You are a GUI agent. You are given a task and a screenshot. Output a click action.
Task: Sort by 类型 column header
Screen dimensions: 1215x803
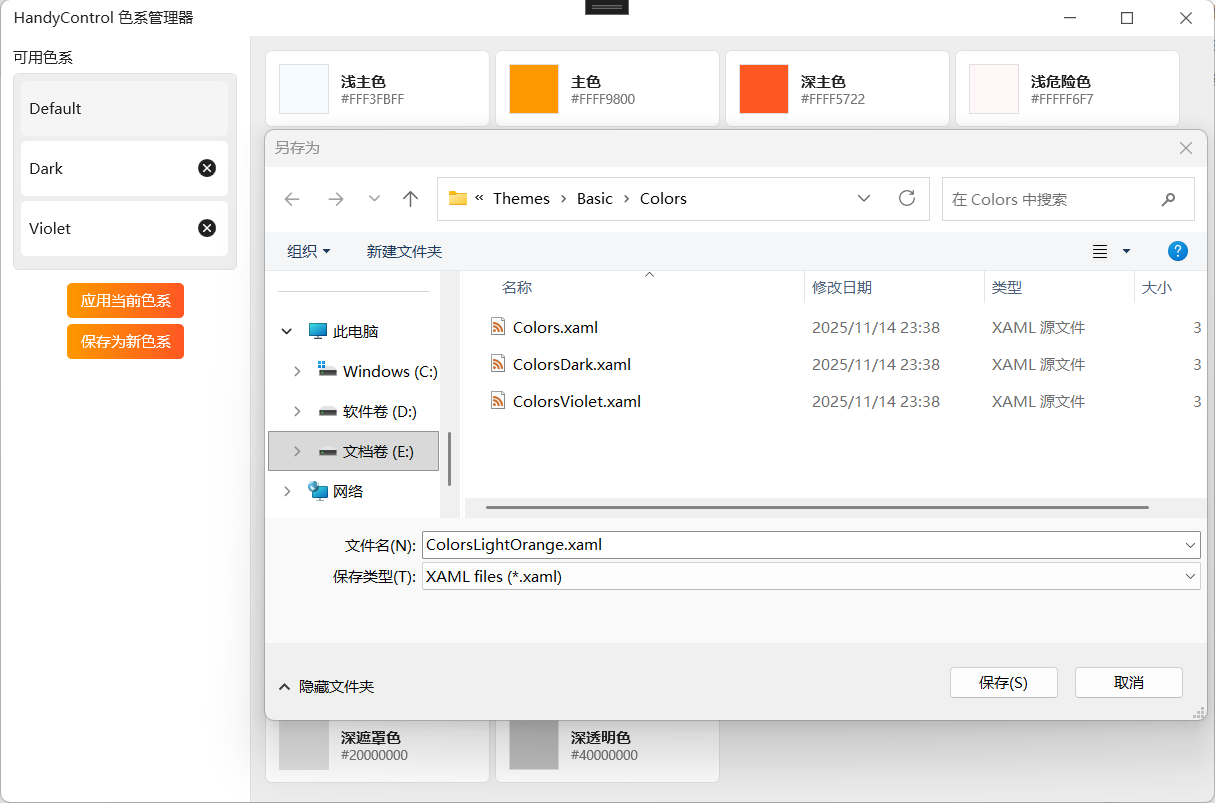coord(1007,287)
